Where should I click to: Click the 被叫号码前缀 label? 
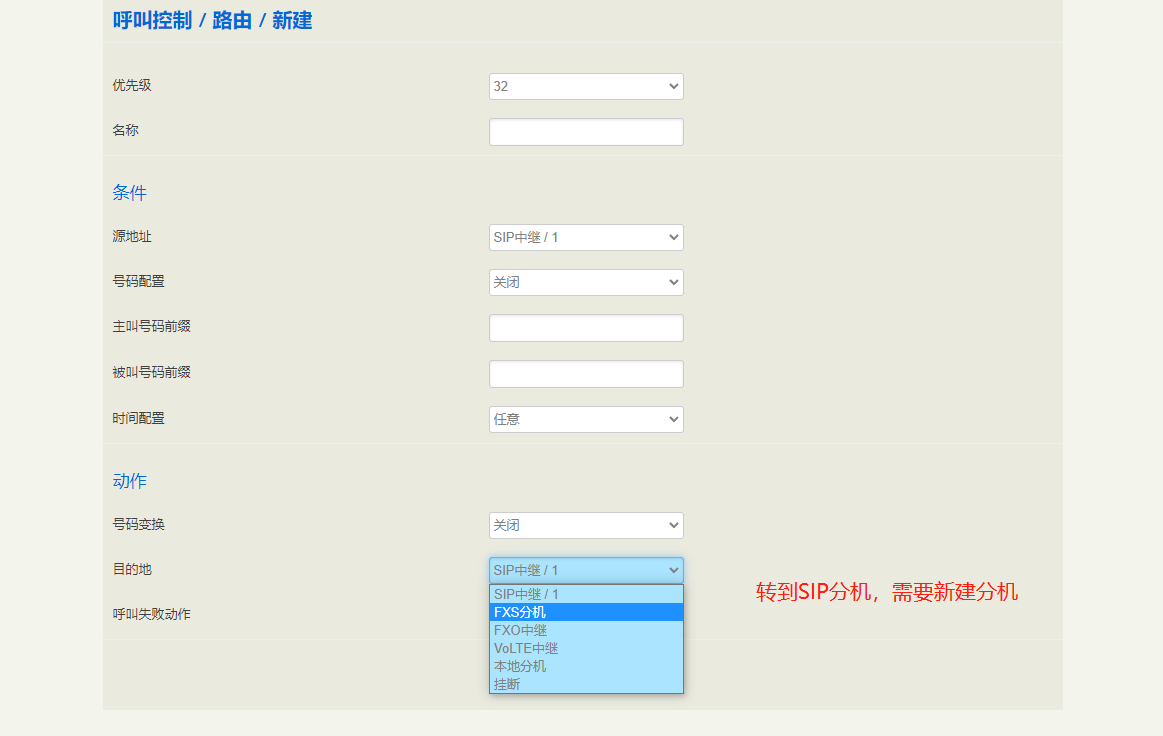tap(152, 372)
